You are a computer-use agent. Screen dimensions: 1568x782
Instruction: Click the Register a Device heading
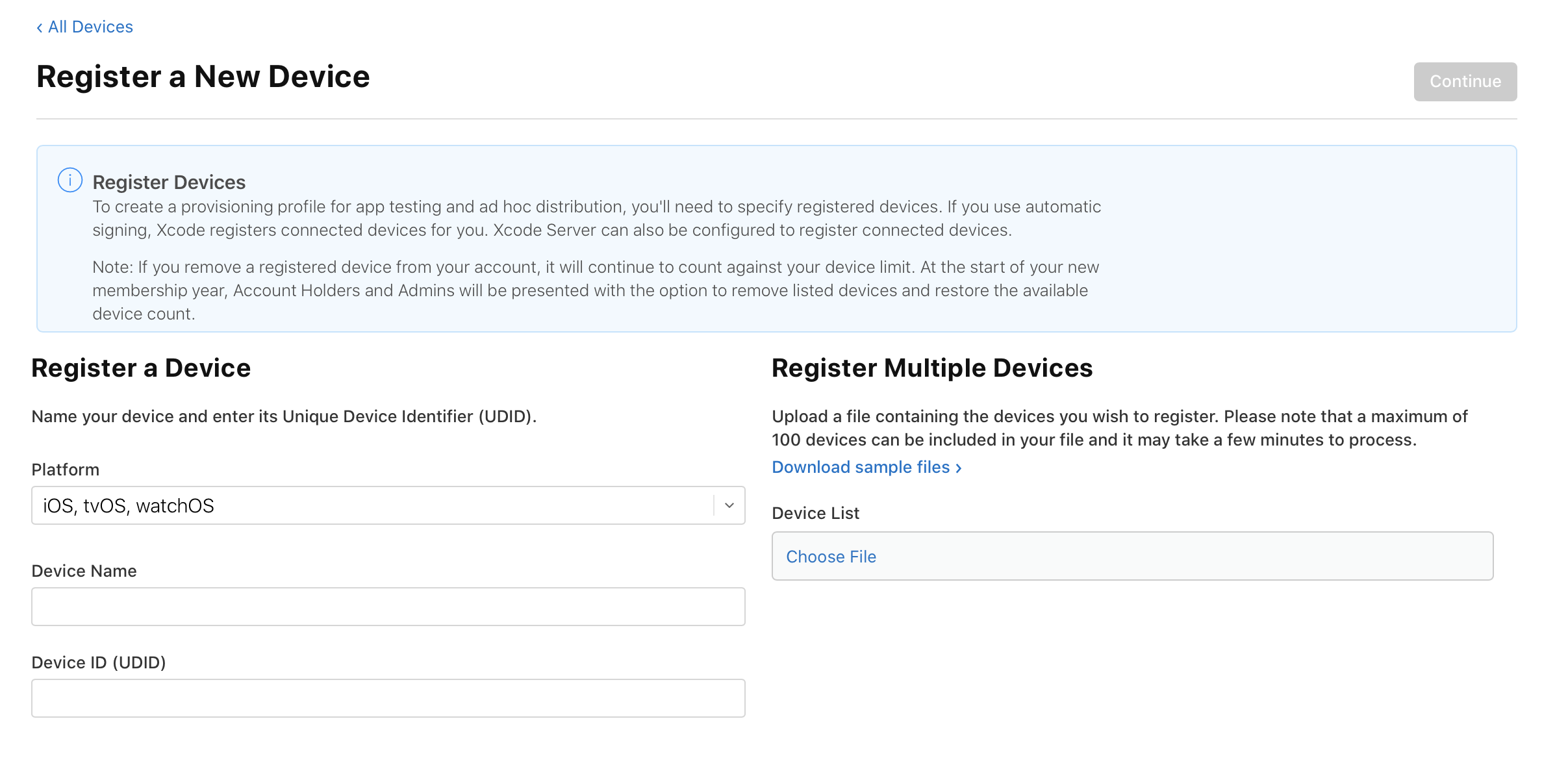point(141,368)
